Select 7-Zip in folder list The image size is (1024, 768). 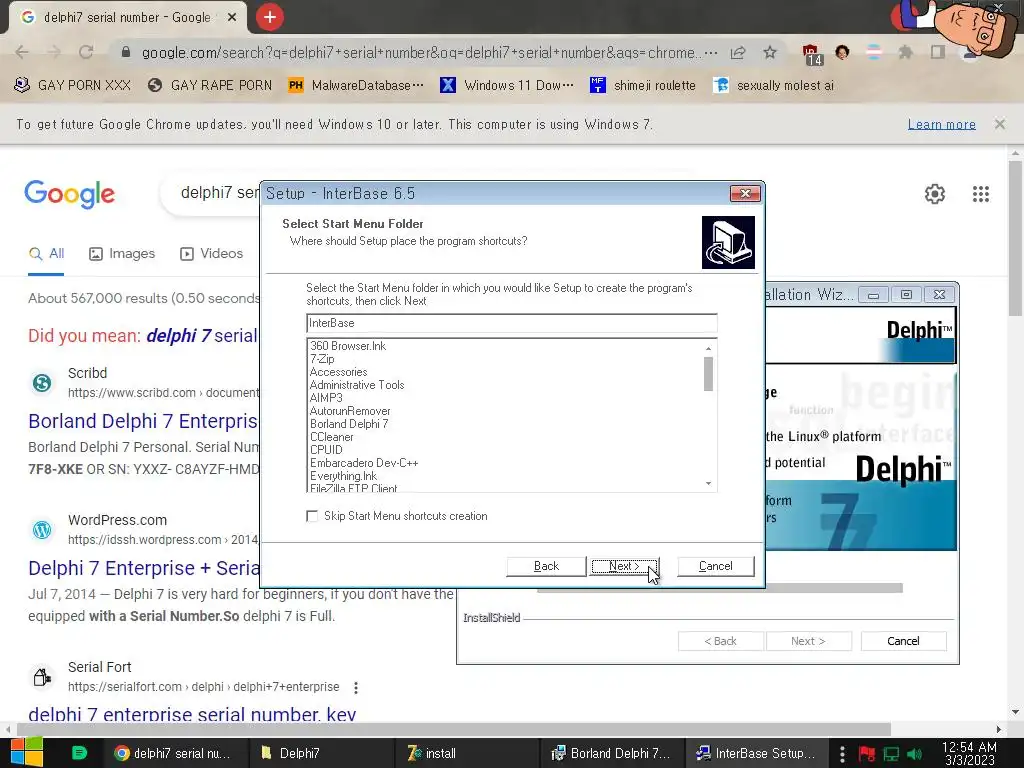322,359
